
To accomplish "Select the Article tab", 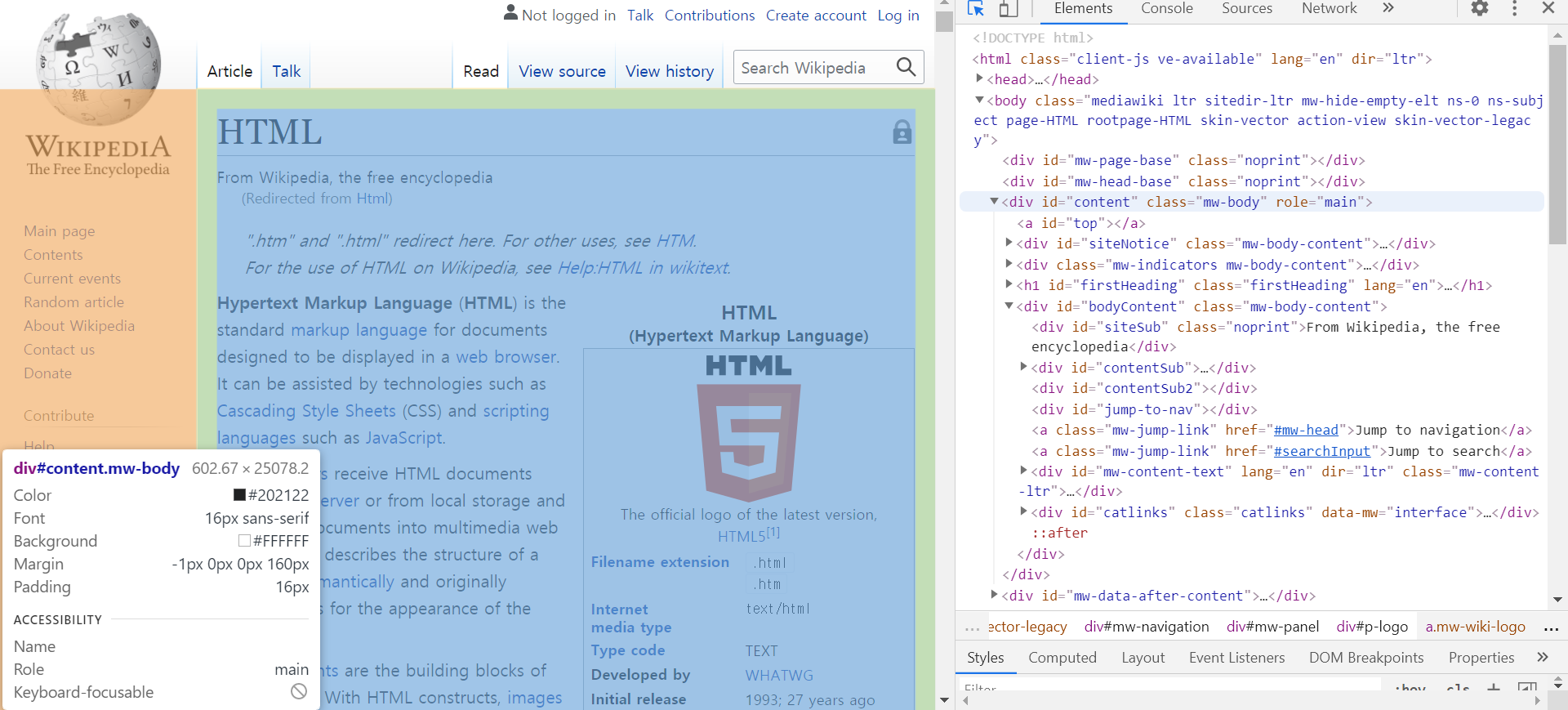I will click(229, 71).
